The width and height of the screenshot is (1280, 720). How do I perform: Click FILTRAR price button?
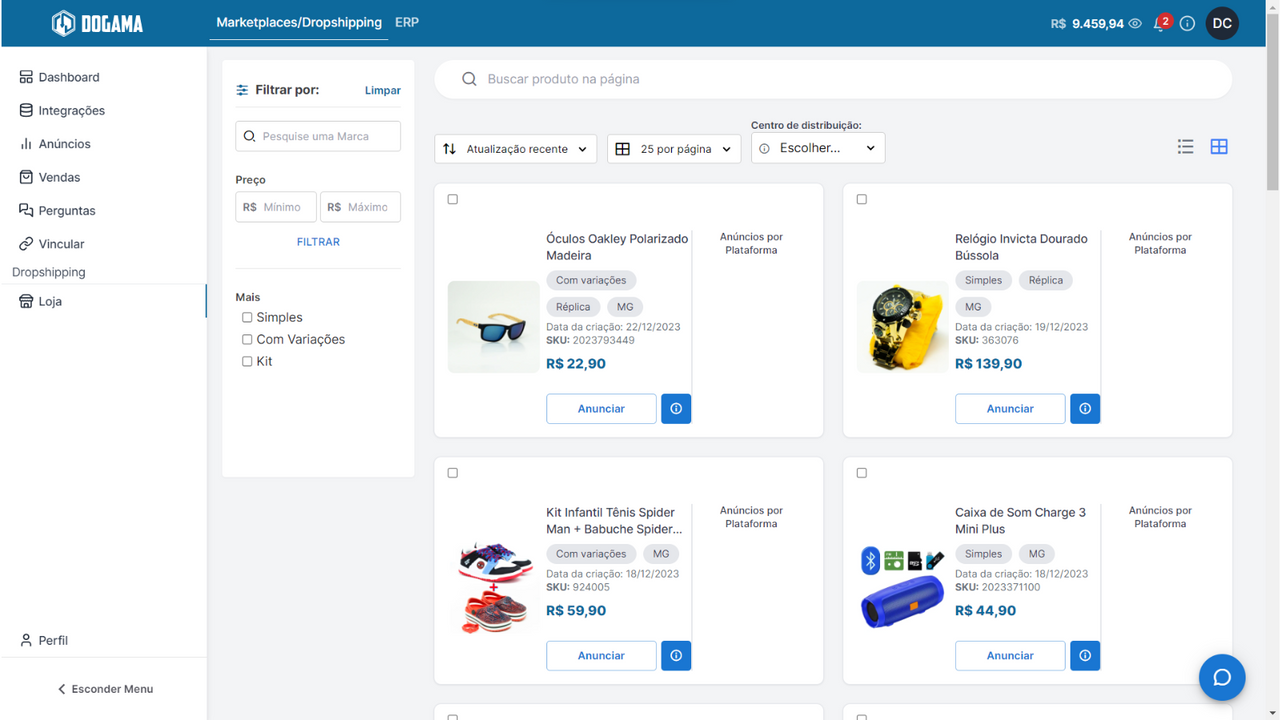click(318, 242)
